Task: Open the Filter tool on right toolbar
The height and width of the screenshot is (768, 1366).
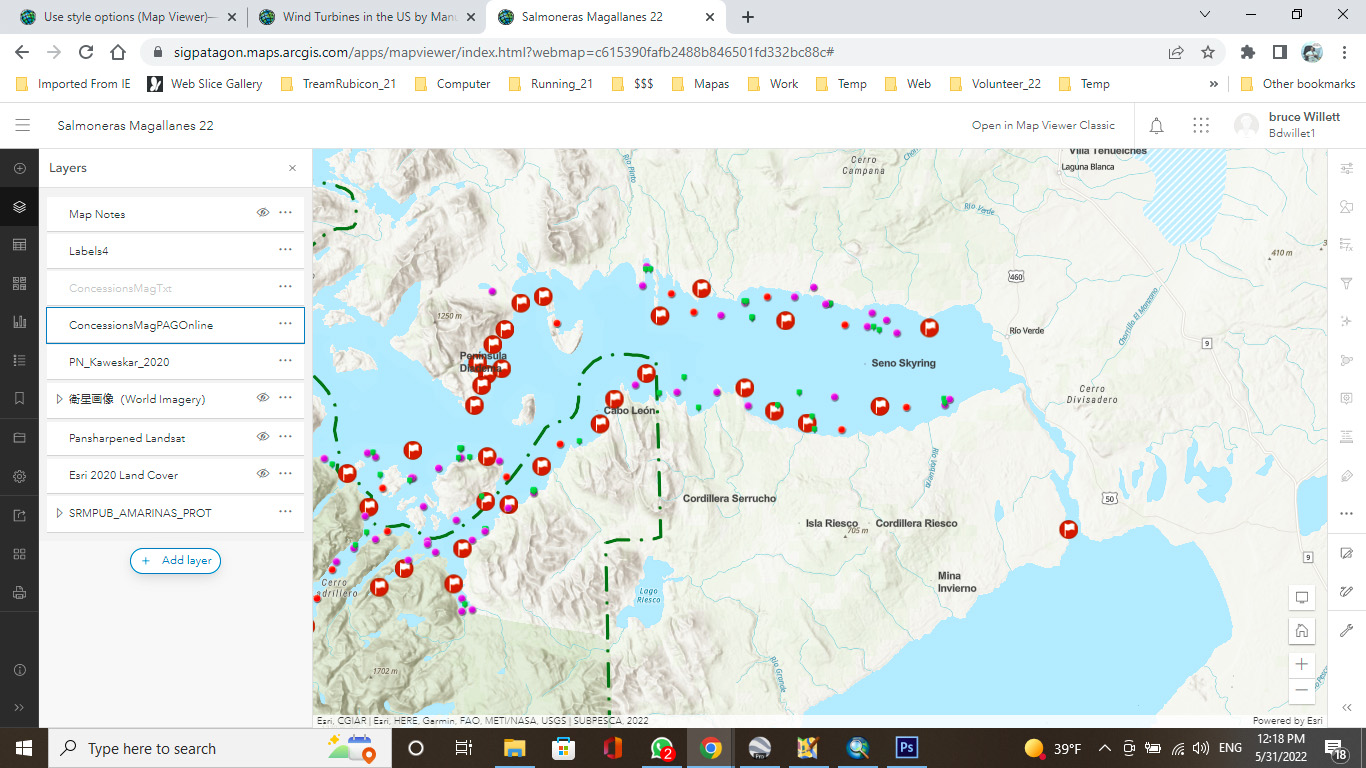Action: click(1346, 284)
